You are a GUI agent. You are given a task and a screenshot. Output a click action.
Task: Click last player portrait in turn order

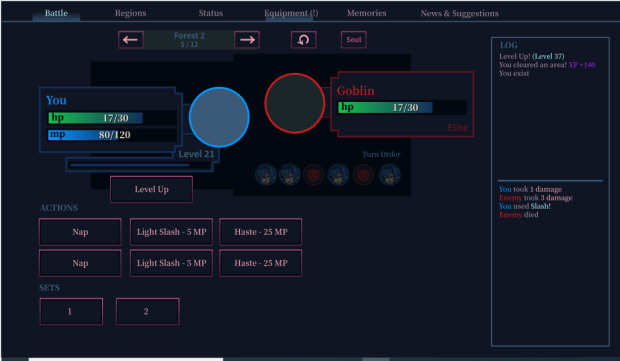coord(389,174)
